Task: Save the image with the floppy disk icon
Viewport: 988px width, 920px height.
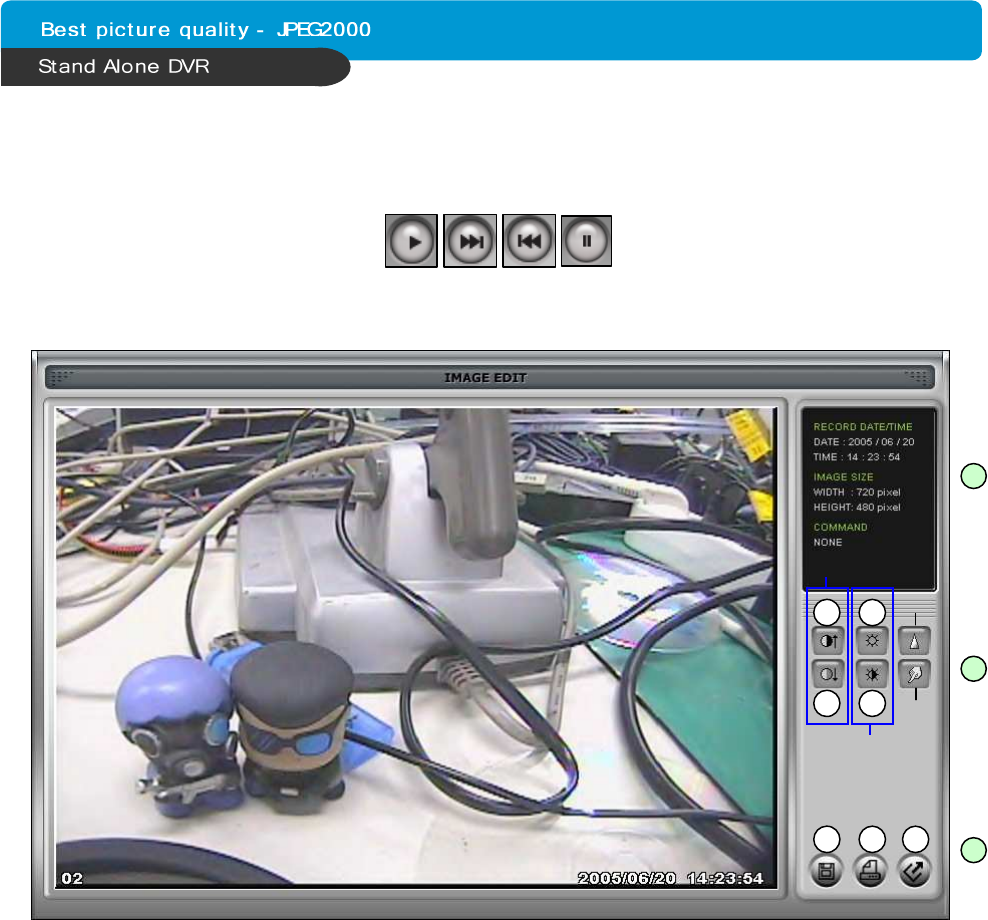Action: [x=826, y=870]
